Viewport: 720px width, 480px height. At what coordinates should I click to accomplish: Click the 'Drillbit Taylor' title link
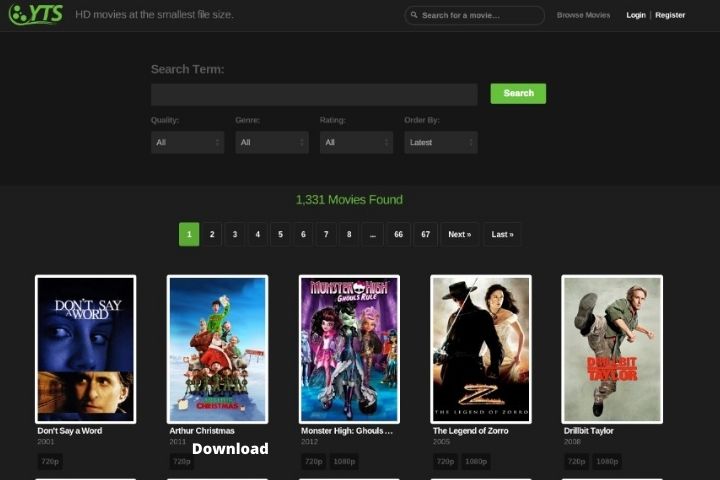pos(589,431)
